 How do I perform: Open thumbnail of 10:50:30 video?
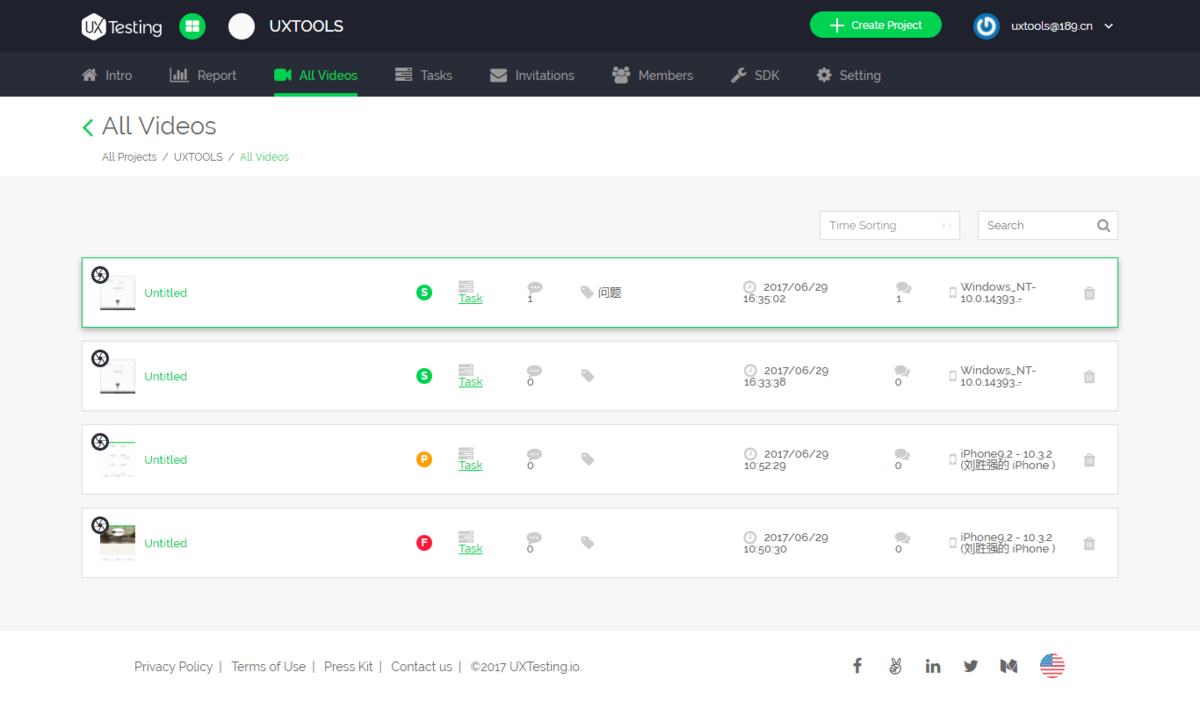(x=117, y=543)
